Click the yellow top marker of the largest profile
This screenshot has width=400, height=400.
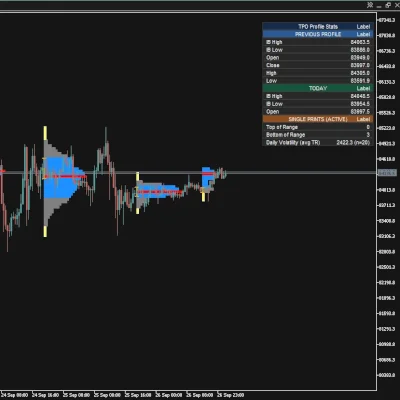(45, 133)
